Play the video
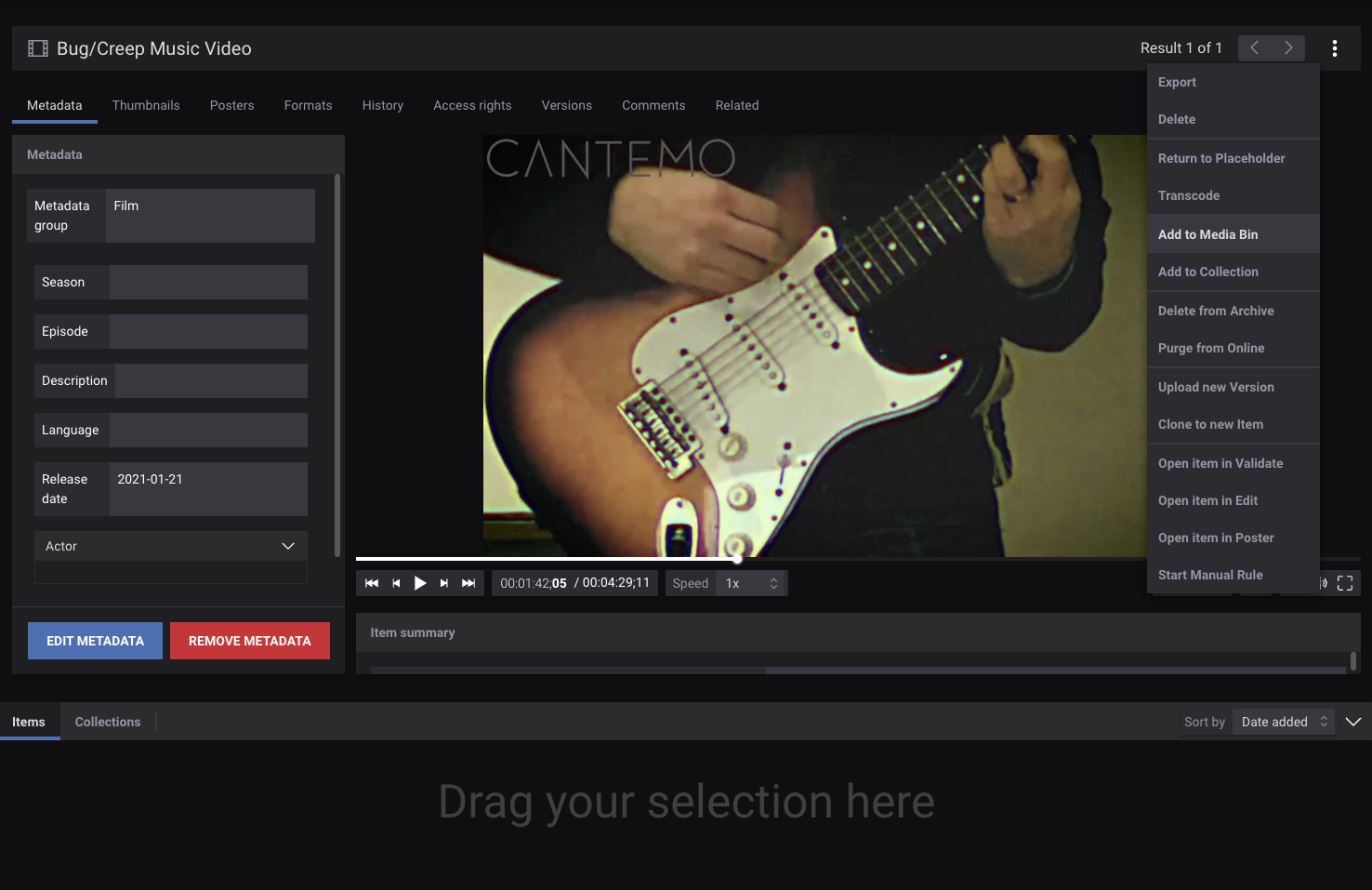This screenshot has width=1372, height=890. click(420, 583)
